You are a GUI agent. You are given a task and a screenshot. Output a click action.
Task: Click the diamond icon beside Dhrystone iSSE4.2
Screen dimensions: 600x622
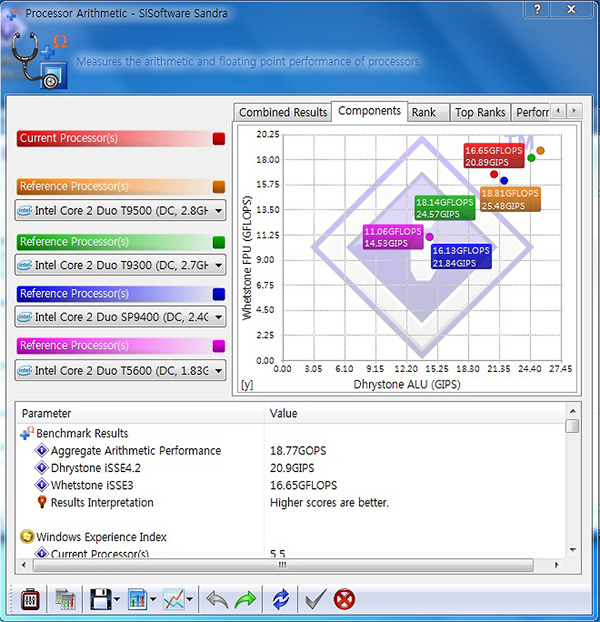41,468
